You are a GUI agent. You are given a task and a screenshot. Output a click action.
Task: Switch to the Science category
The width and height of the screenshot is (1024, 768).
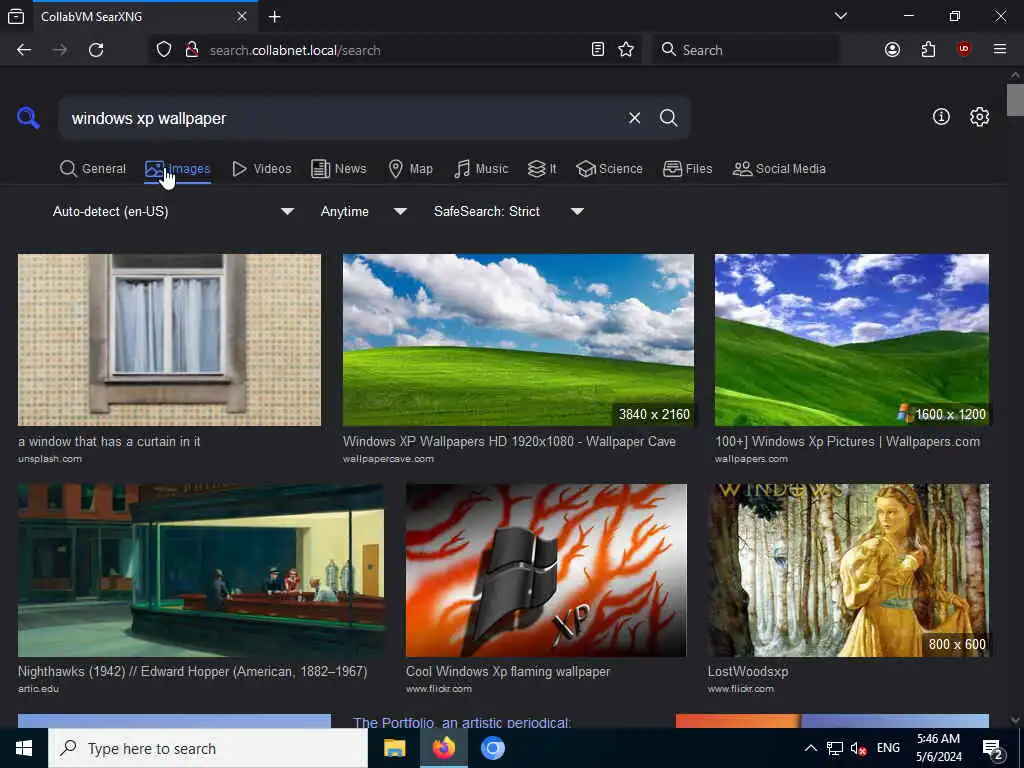pos(609,168)
